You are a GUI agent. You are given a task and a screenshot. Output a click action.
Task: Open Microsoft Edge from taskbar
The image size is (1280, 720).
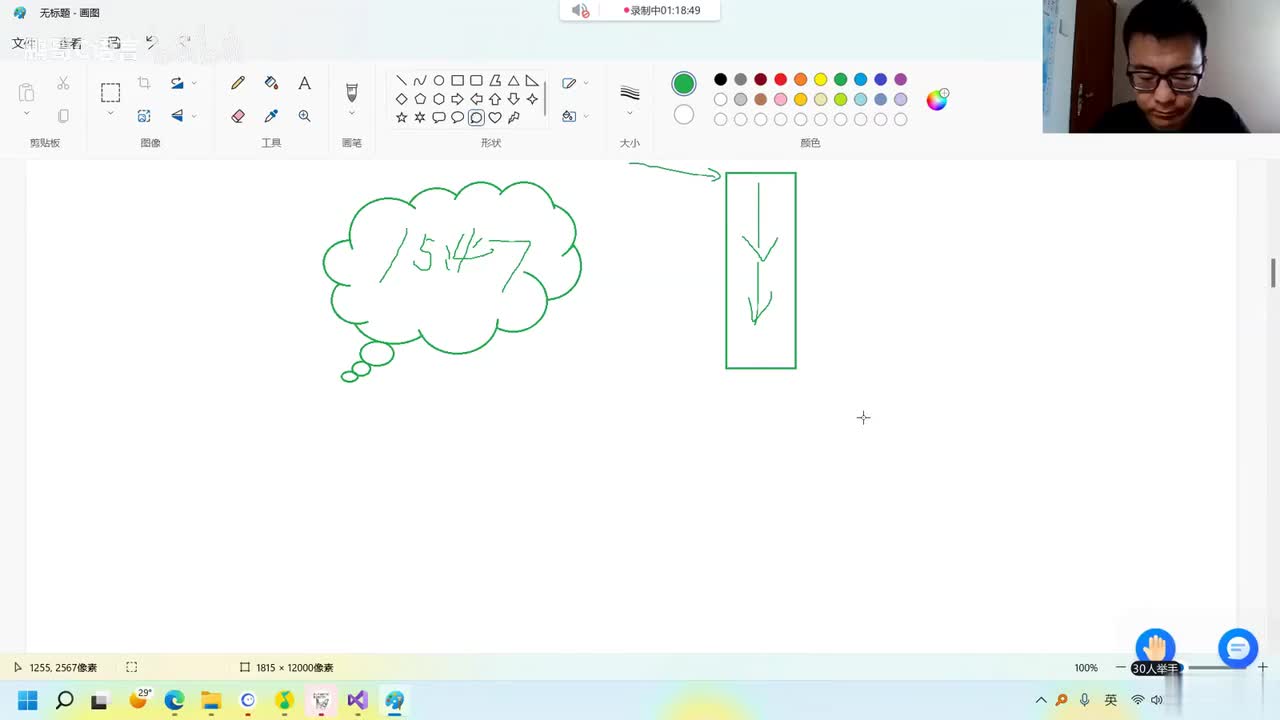(174, 700)
